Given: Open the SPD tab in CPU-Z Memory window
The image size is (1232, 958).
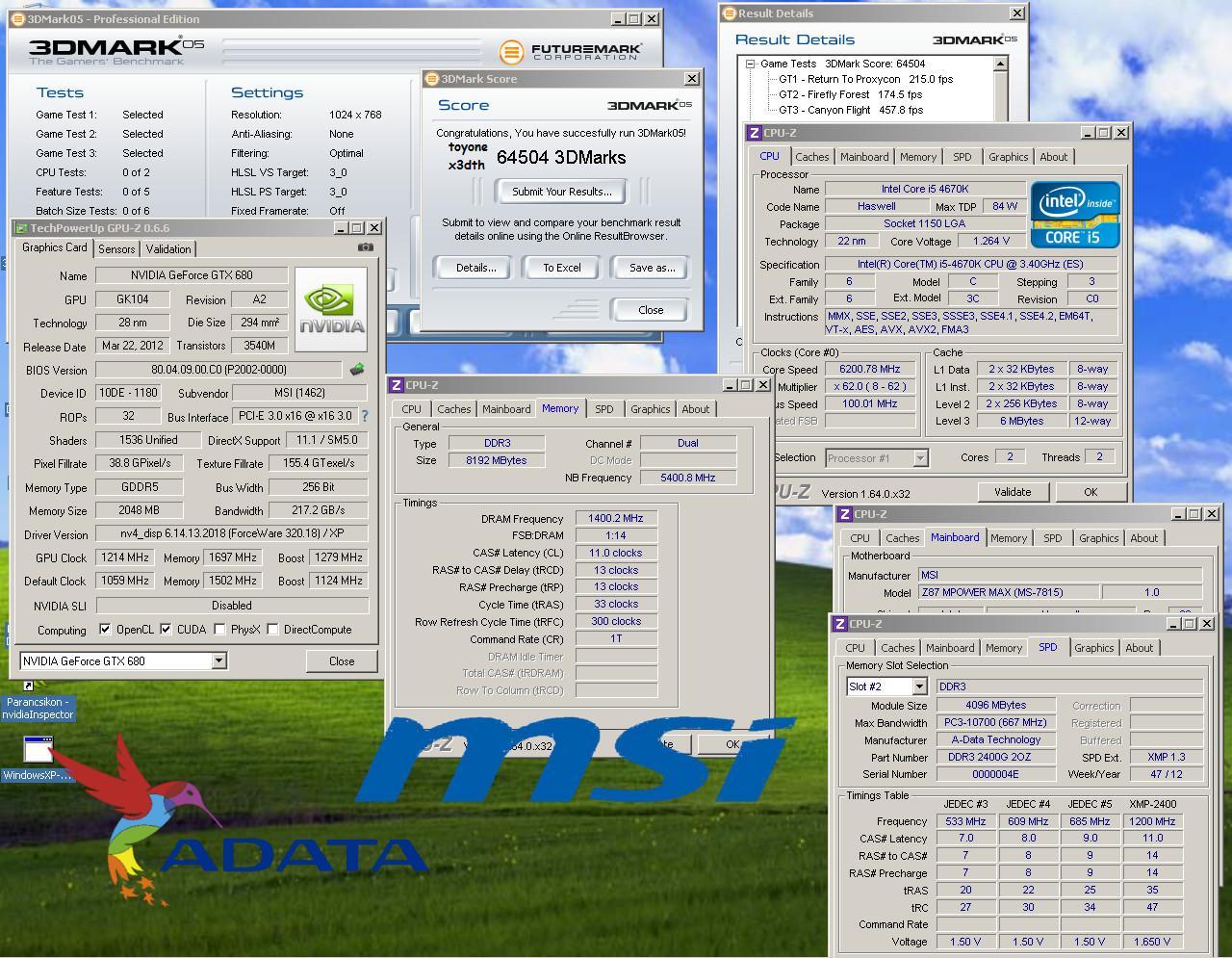Looking at the screenshot, I should tap(604, 409).
